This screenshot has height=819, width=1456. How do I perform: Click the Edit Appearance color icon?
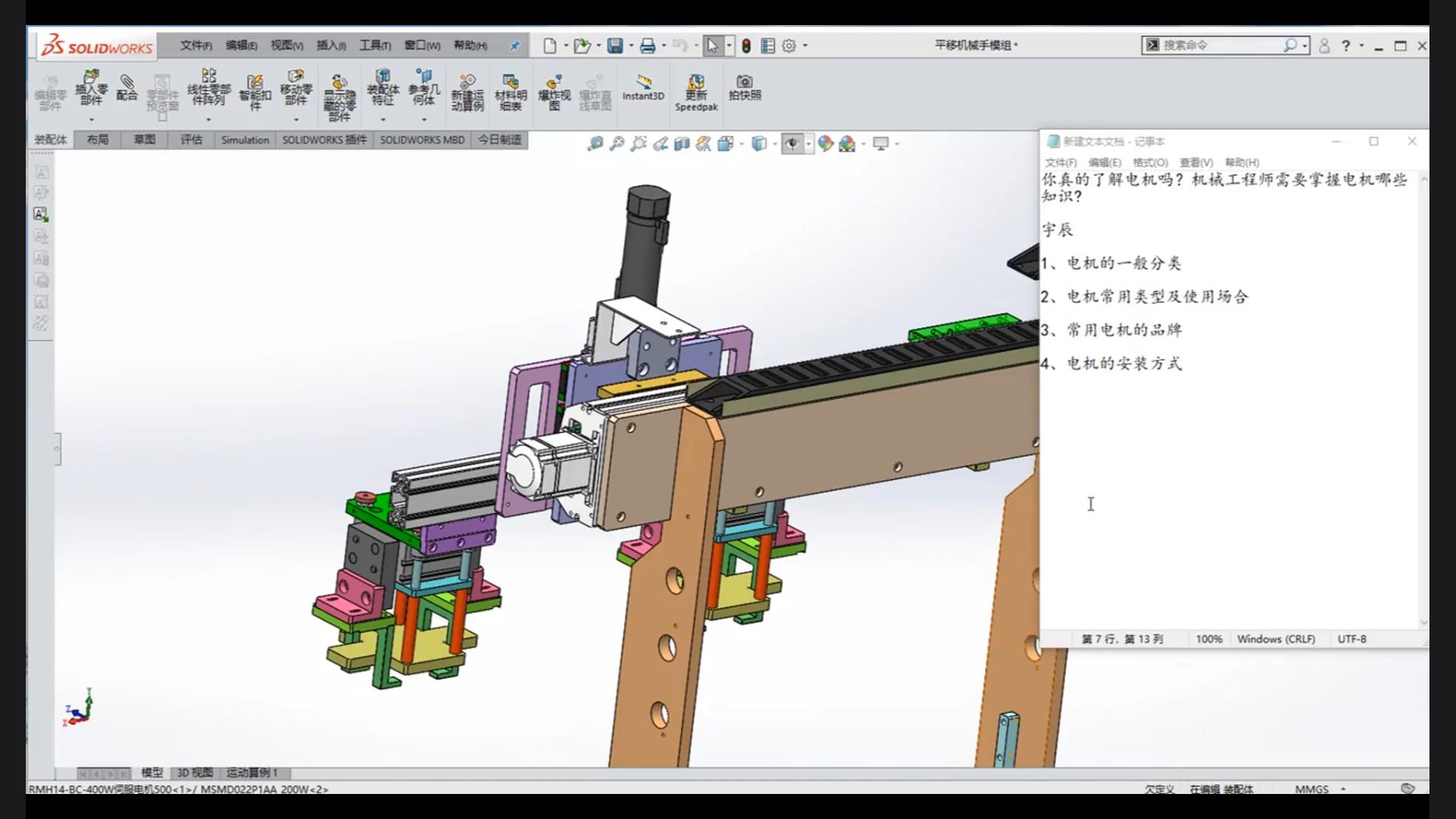(x=825, y=143)
